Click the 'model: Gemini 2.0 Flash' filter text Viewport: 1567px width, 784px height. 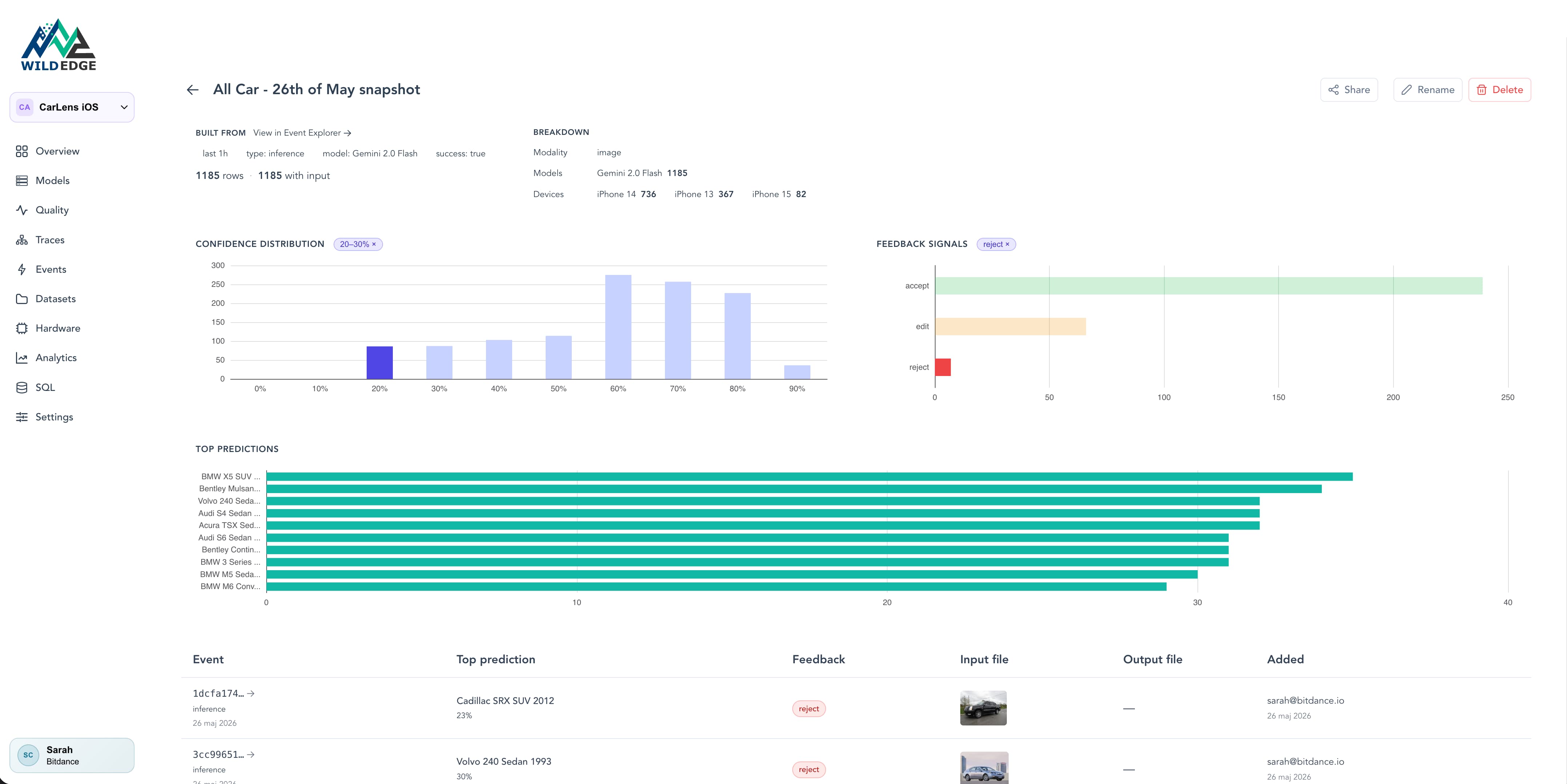tap(370, 154)
